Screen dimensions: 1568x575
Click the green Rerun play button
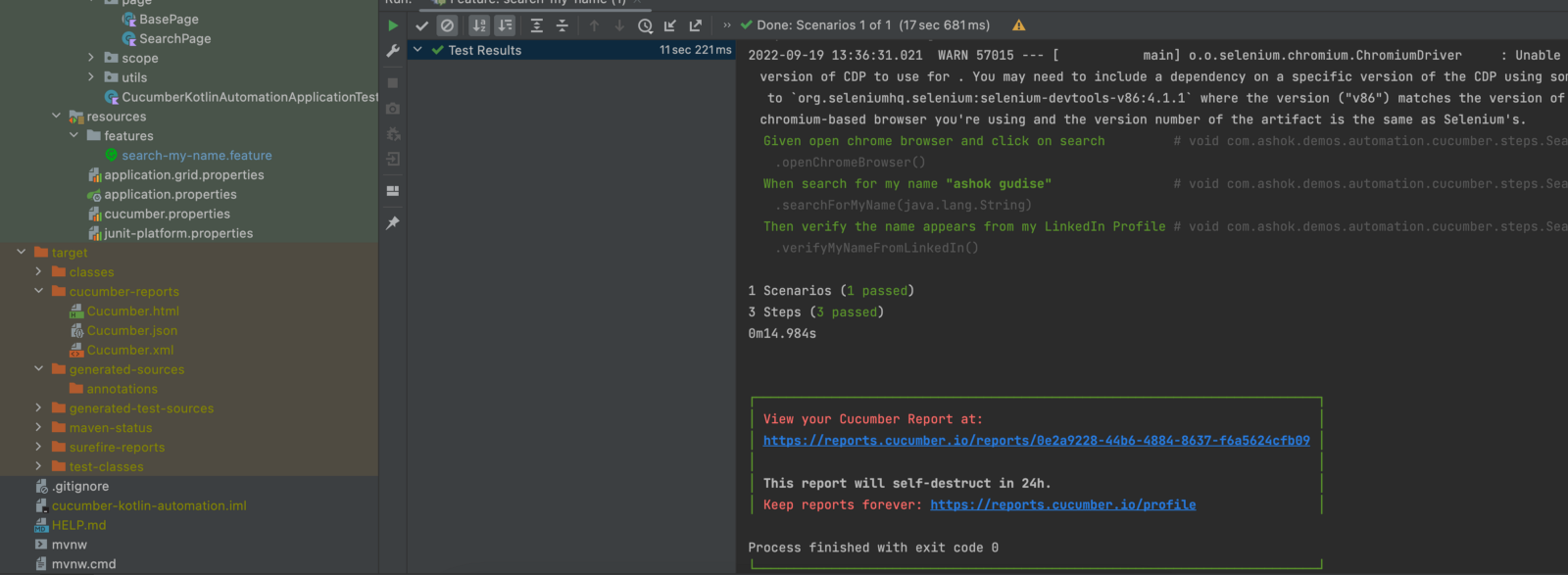coord(393,25)
